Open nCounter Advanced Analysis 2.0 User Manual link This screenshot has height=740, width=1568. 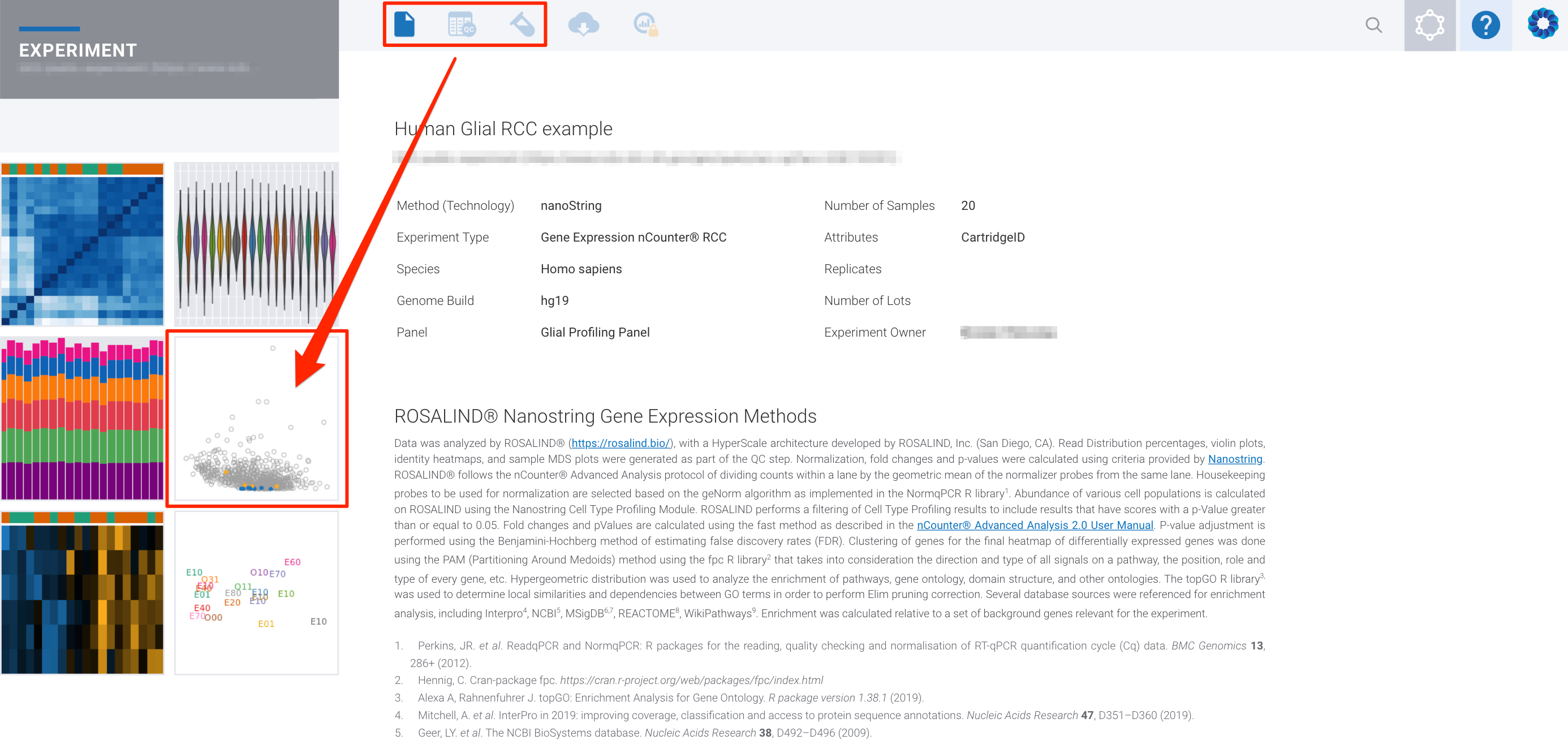(x=1035, y=525)
